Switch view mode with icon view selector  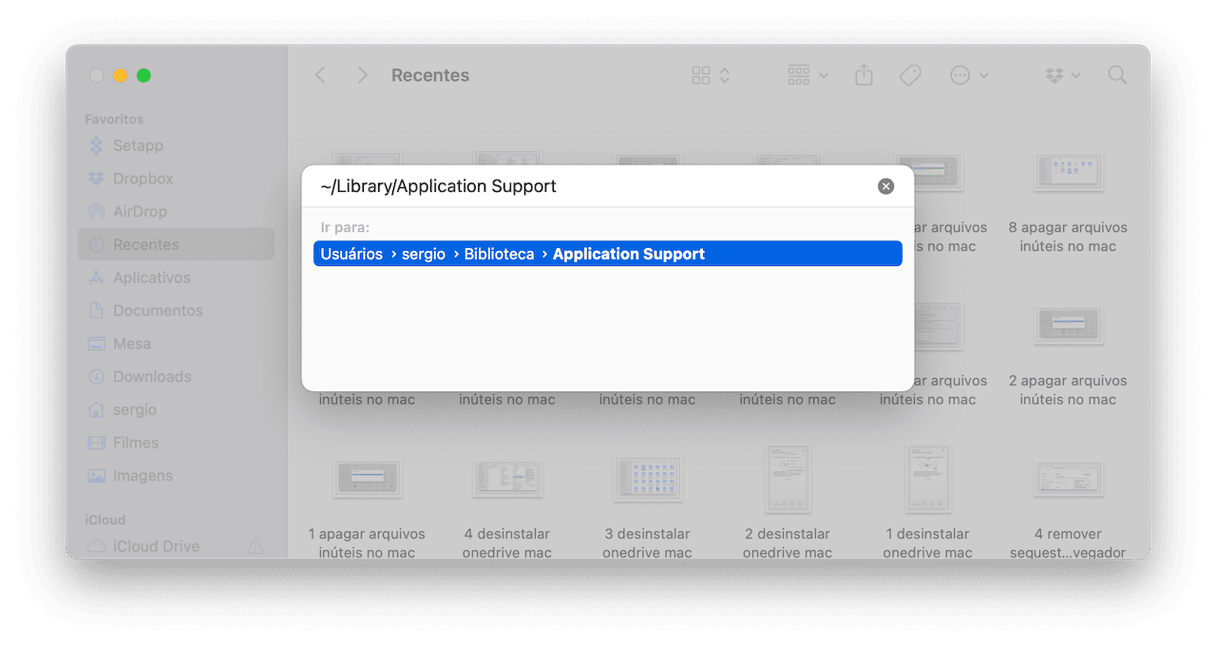point(711,75)
